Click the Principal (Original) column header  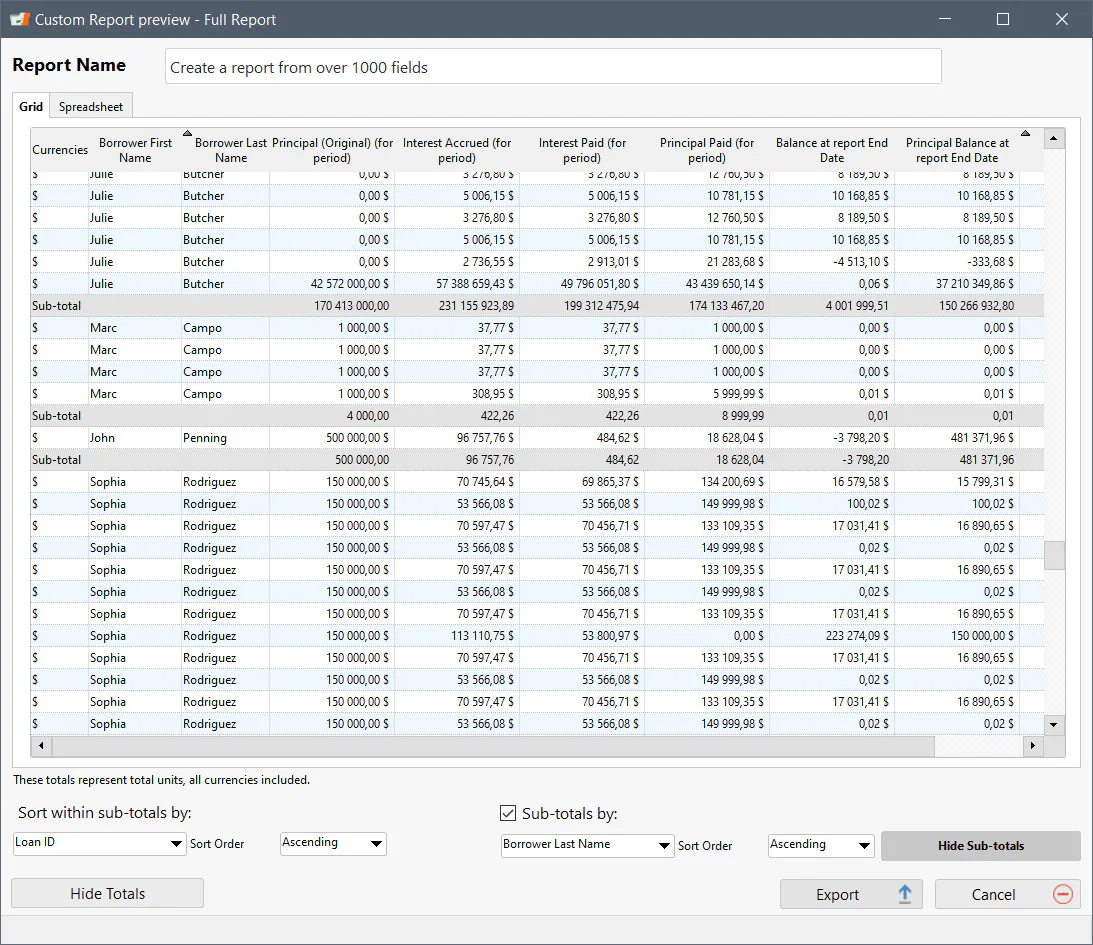333,150
